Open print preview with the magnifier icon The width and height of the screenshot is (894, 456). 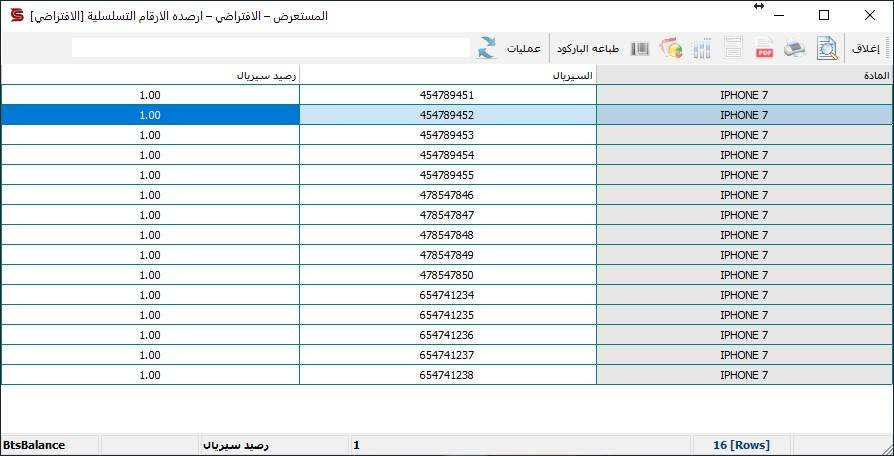pyautogui.click(x=827, y=49)
